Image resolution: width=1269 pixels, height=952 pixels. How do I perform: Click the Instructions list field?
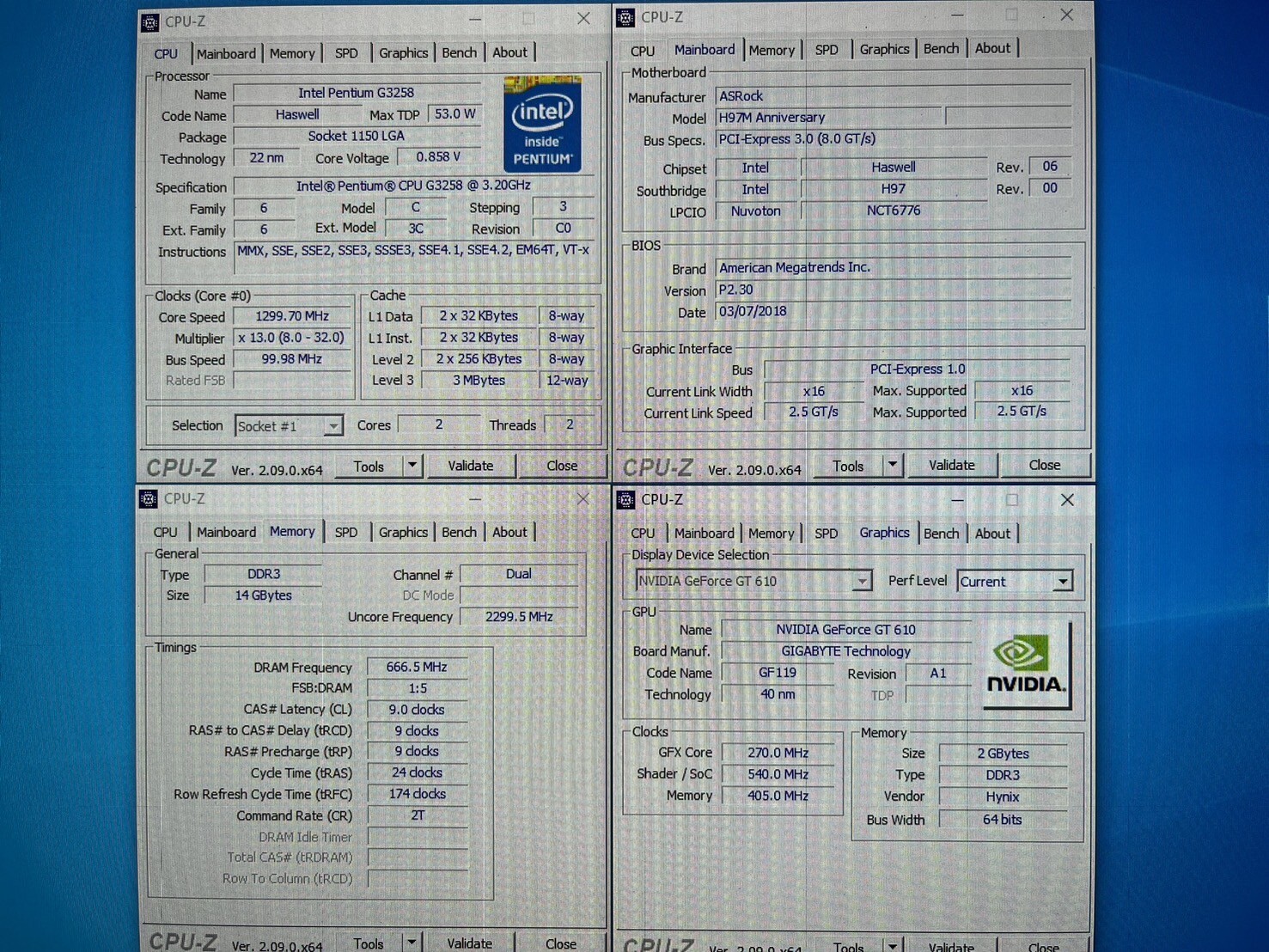[414, 260]
